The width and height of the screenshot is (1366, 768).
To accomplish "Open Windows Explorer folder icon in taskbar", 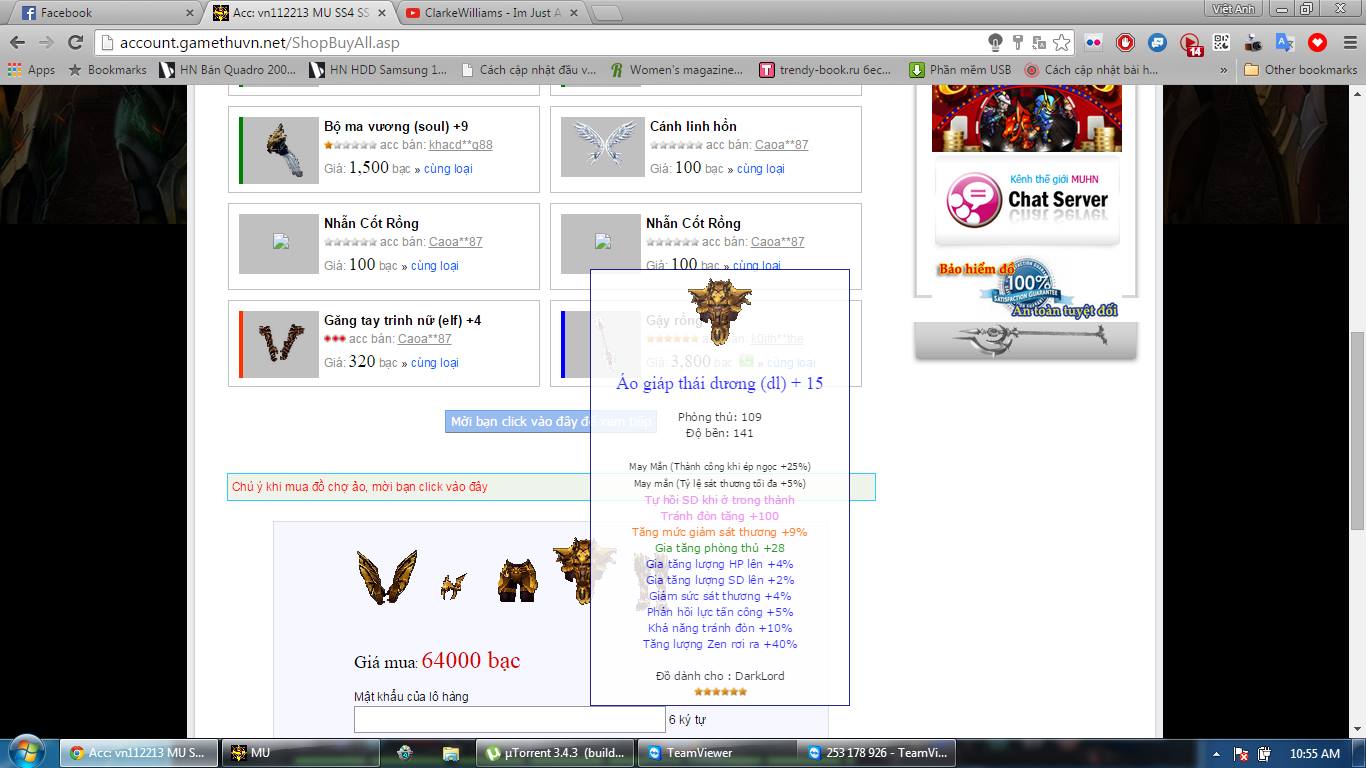I will pos(451,753).
